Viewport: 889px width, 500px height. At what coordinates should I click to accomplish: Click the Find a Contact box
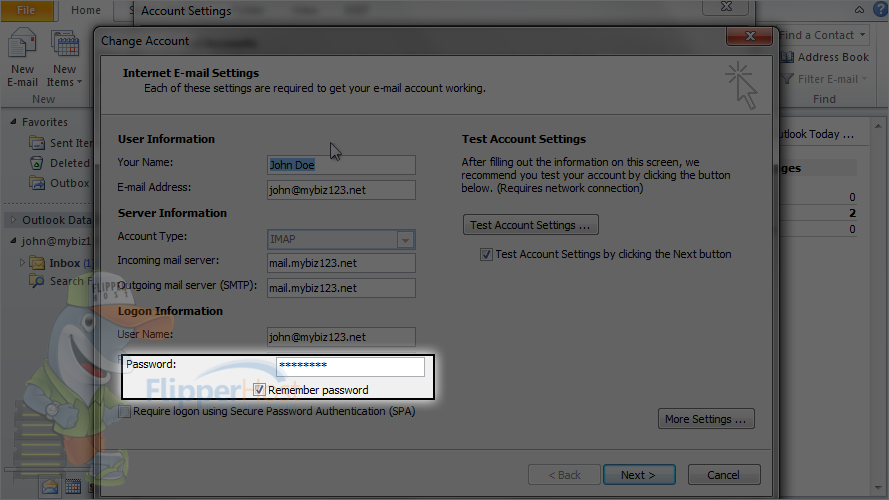click(x=822, y=35)
